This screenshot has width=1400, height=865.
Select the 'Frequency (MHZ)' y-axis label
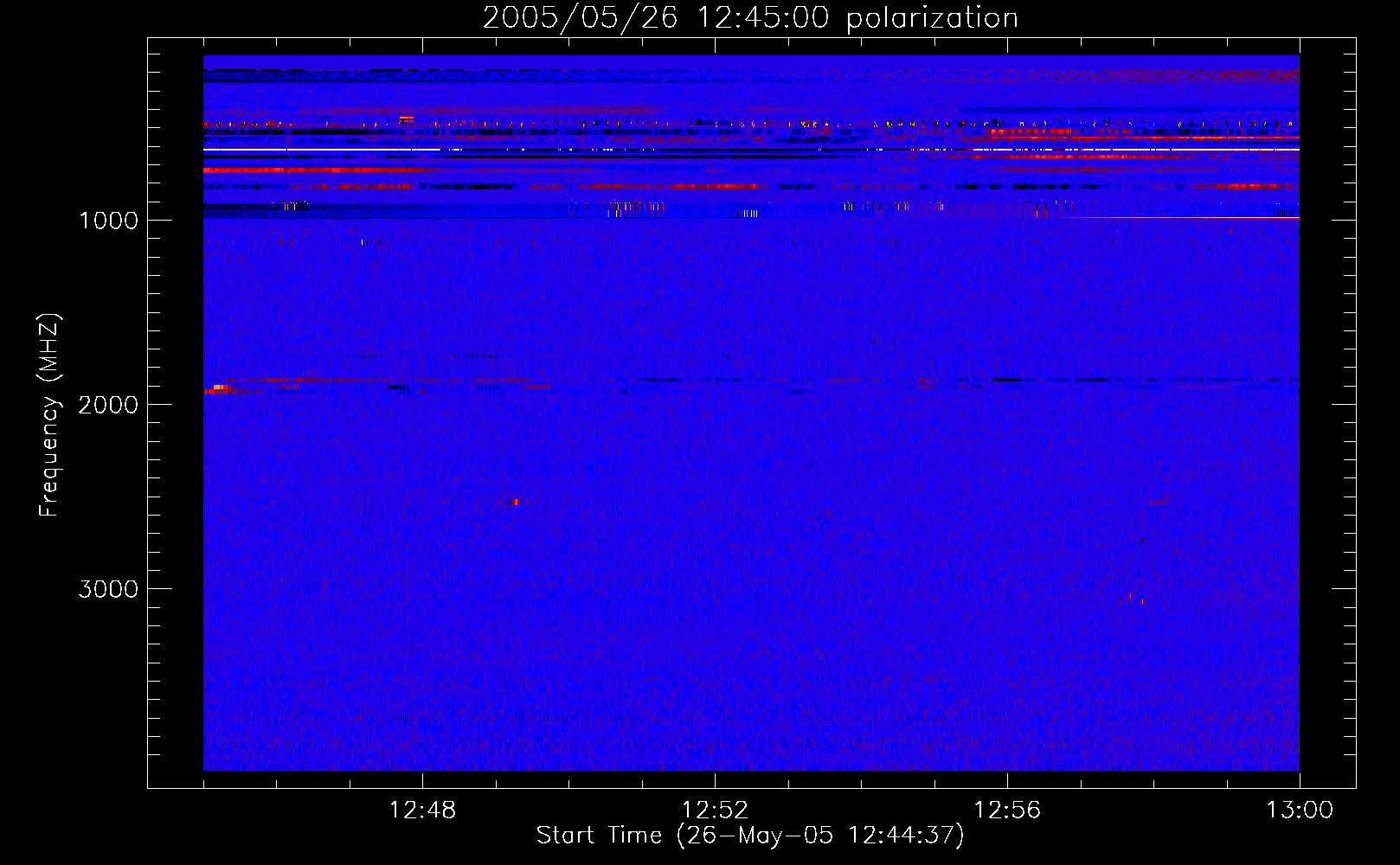click(x=50, y=415)
